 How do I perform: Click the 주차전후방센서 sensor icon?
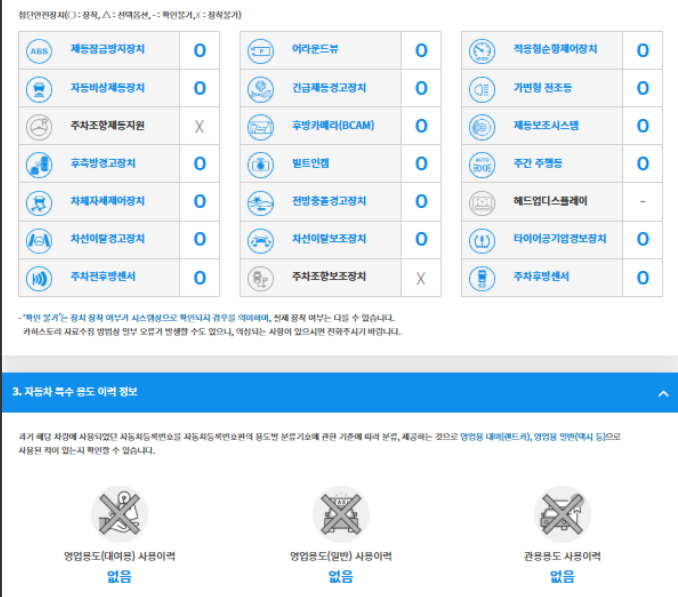coord(39,278)
